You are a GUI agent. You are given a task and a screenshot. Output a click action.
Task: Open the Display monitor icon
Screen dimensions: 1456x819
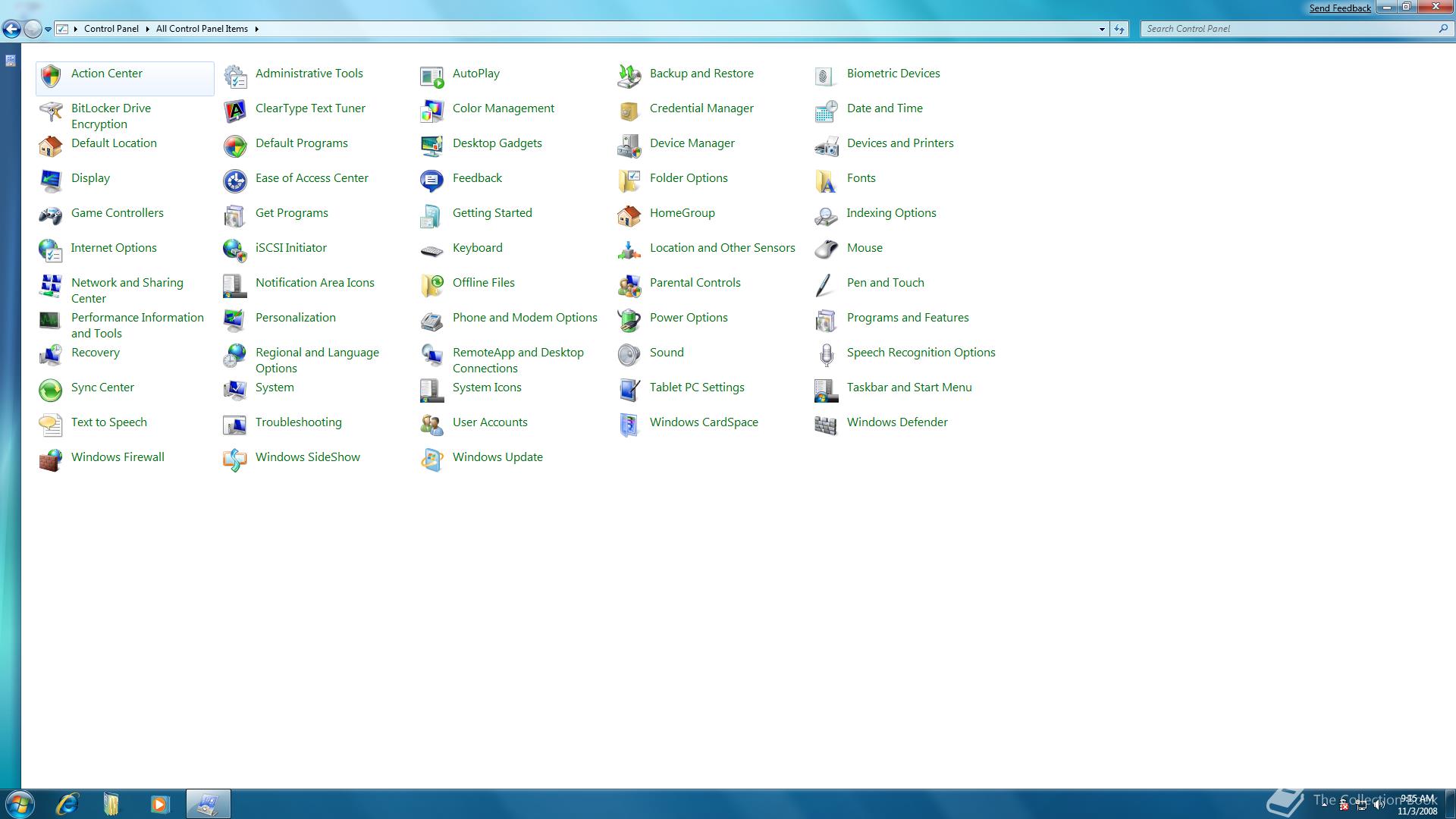click(x=51, y=180)
